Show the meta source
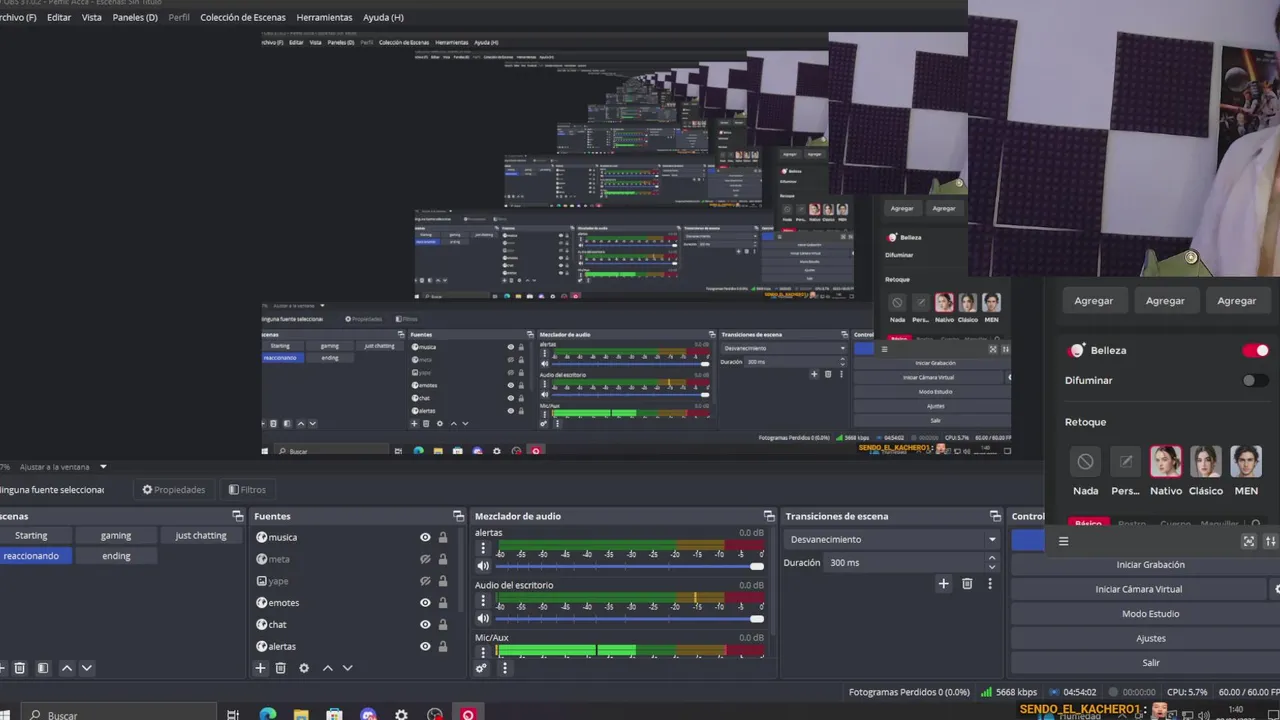Viewport: 1280px width, 720px height. point(425,559)
